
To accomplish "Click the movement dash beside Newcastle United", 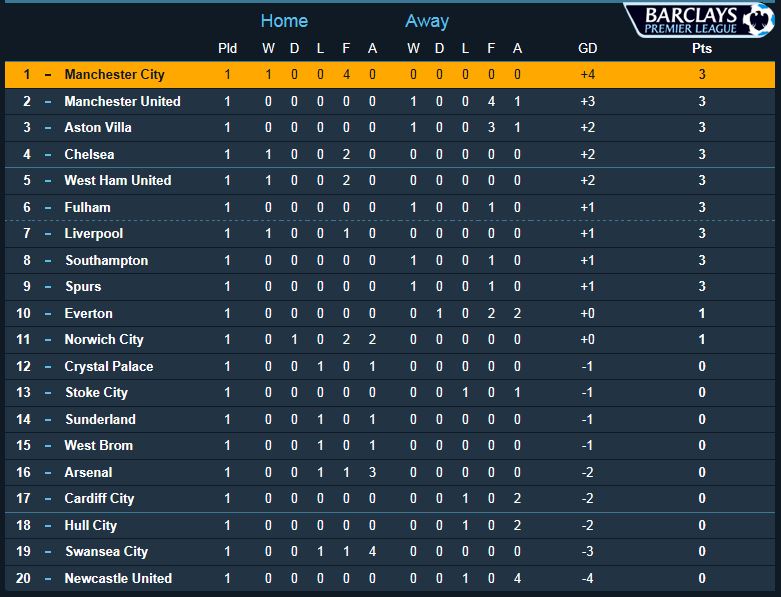I will pyautogui.click(x=47, y=578).
